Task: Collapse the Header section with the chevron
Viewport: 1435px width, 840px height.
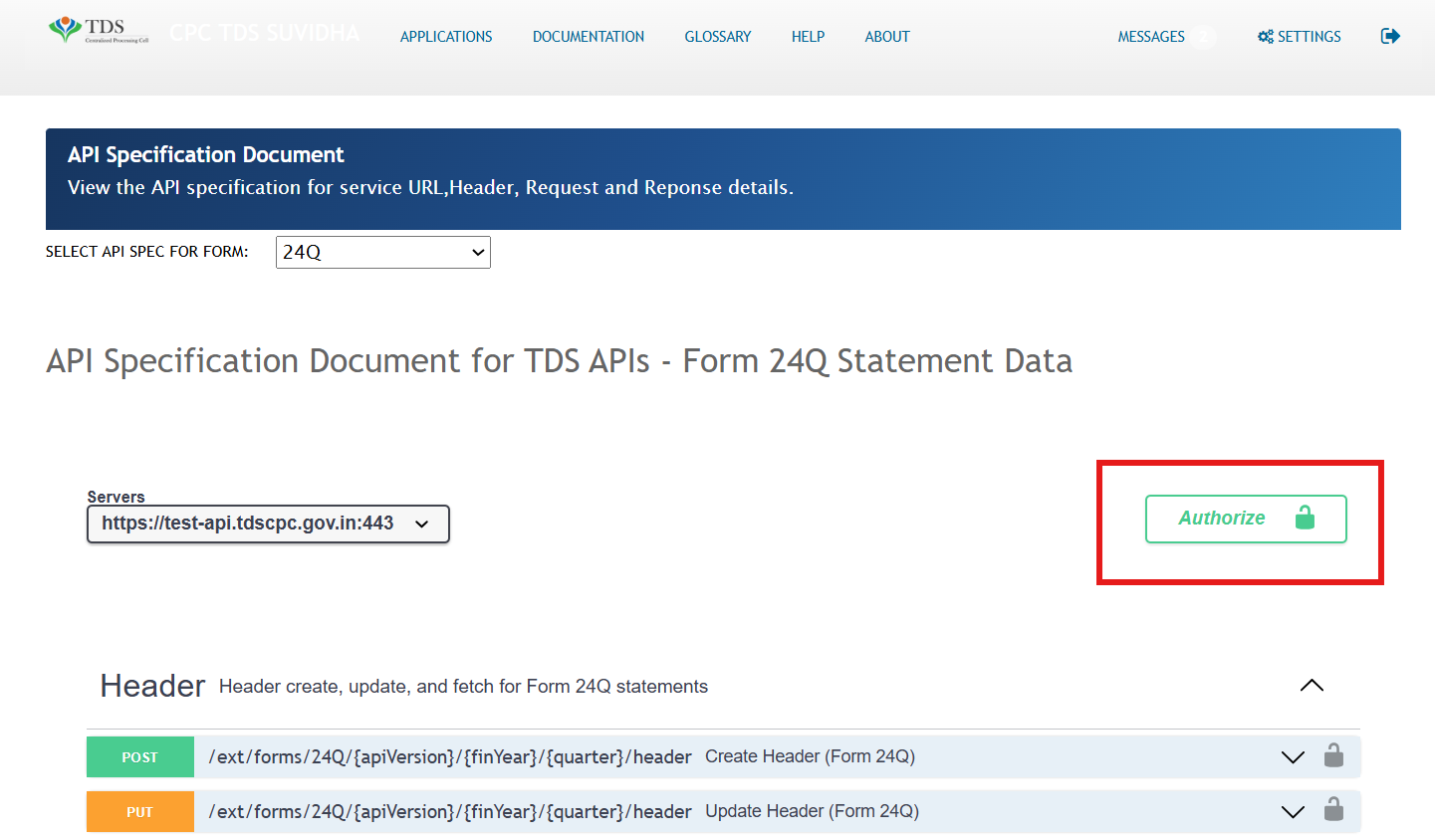Action: (1312, 685)
